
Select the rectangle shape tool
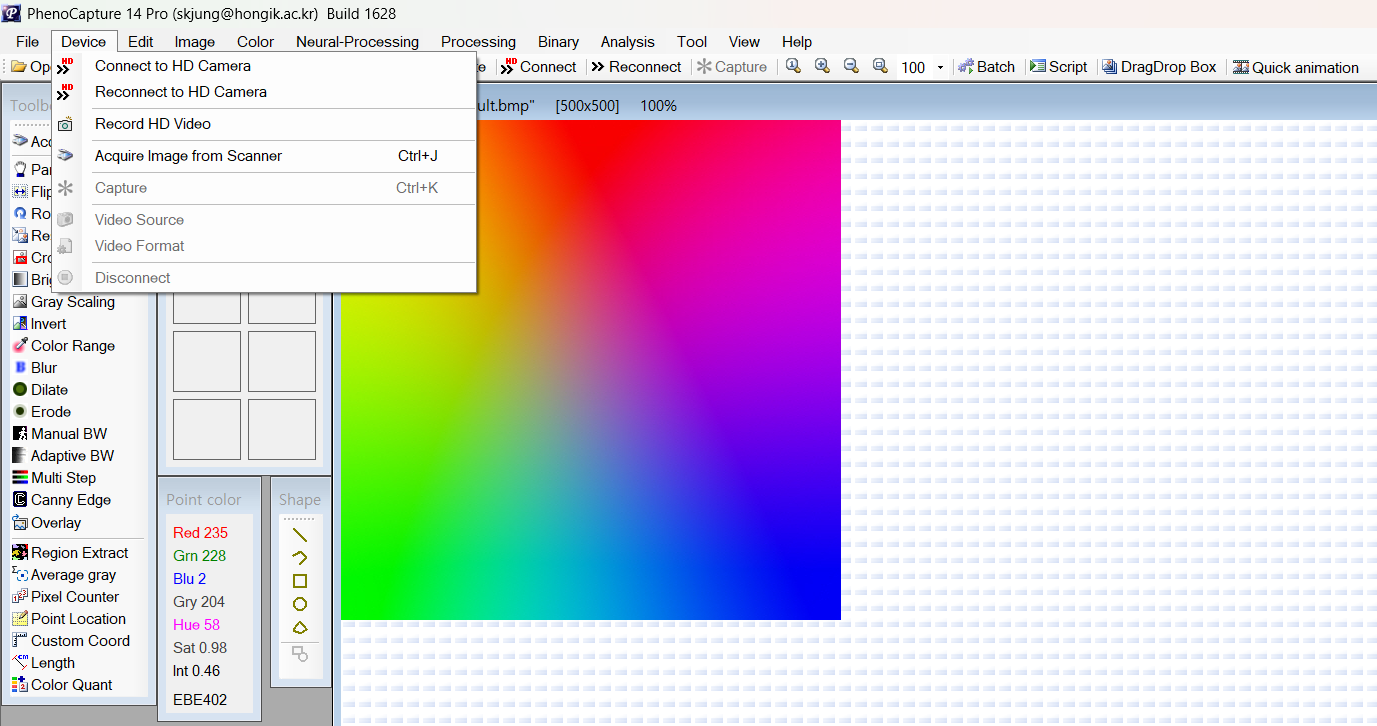coord(299,581)
